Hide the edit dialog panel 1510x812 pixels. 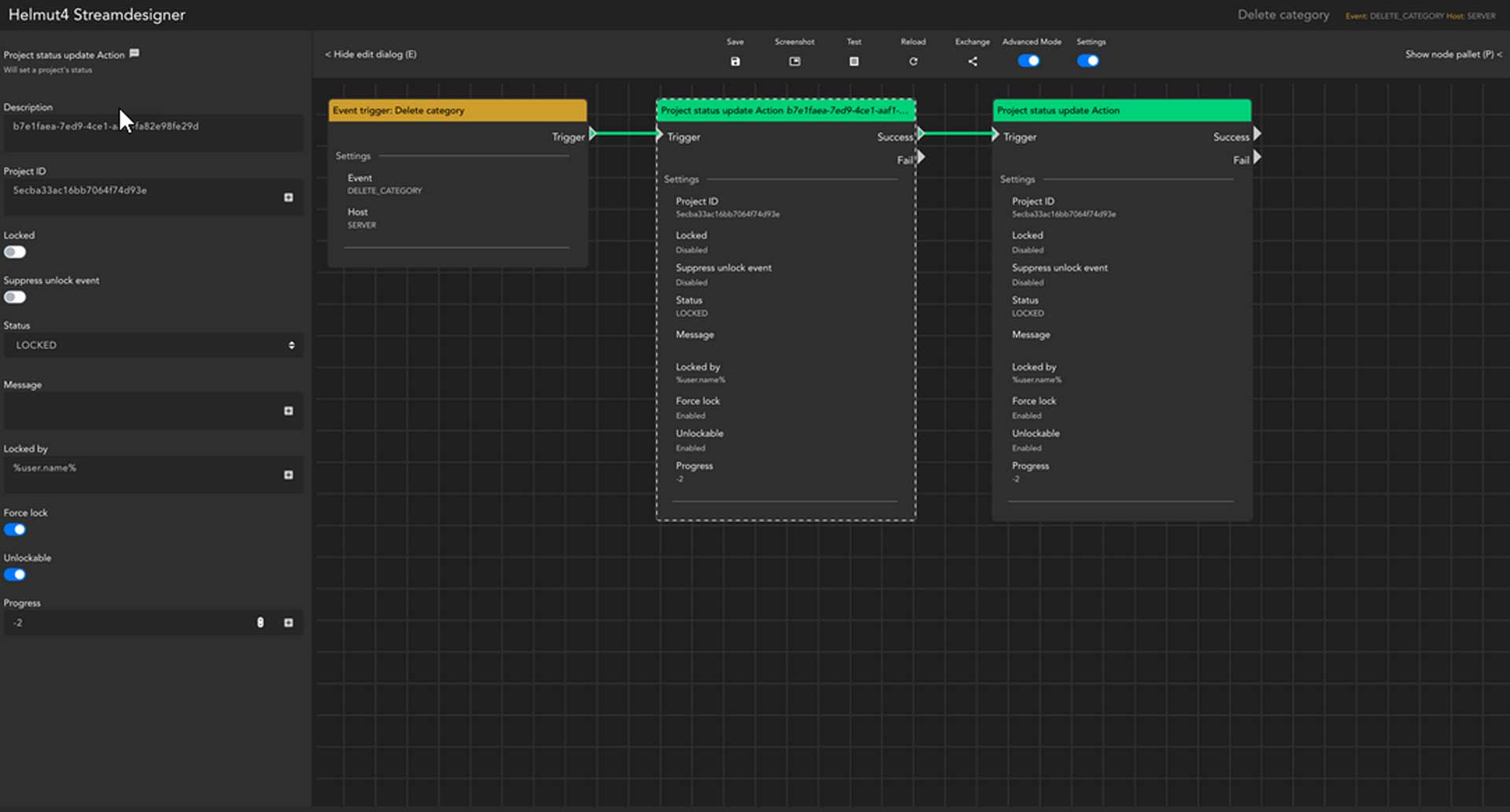(x=370, y=54)
